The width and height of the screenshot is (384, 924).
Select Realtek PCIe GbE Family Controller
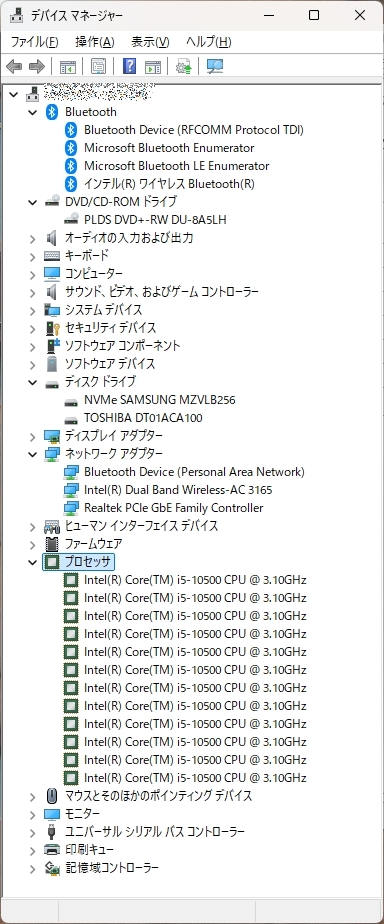pyautogui.click(x=174, y=508)
